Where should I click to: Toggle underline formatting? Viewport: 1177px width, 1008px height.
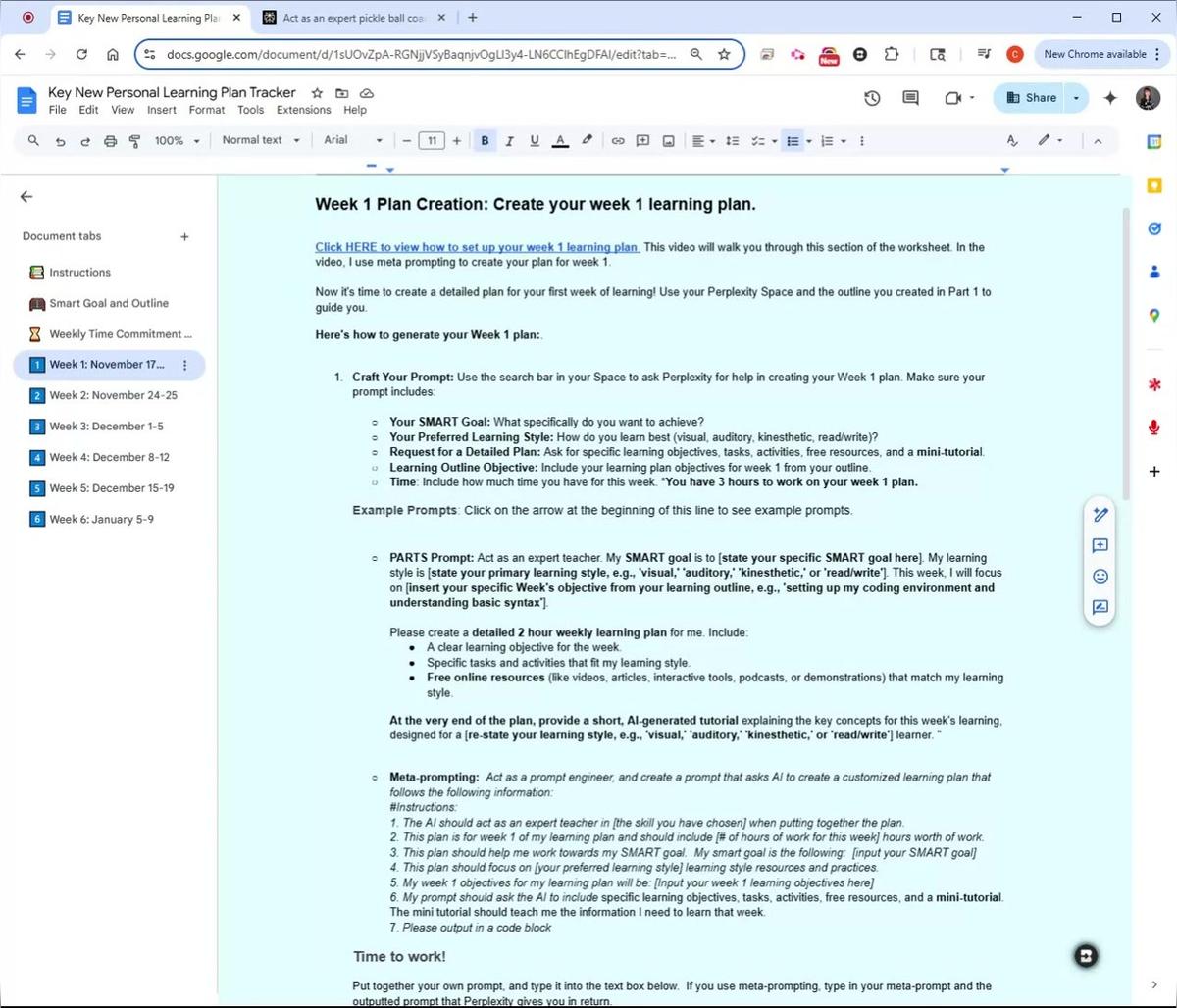click(534, 141)
